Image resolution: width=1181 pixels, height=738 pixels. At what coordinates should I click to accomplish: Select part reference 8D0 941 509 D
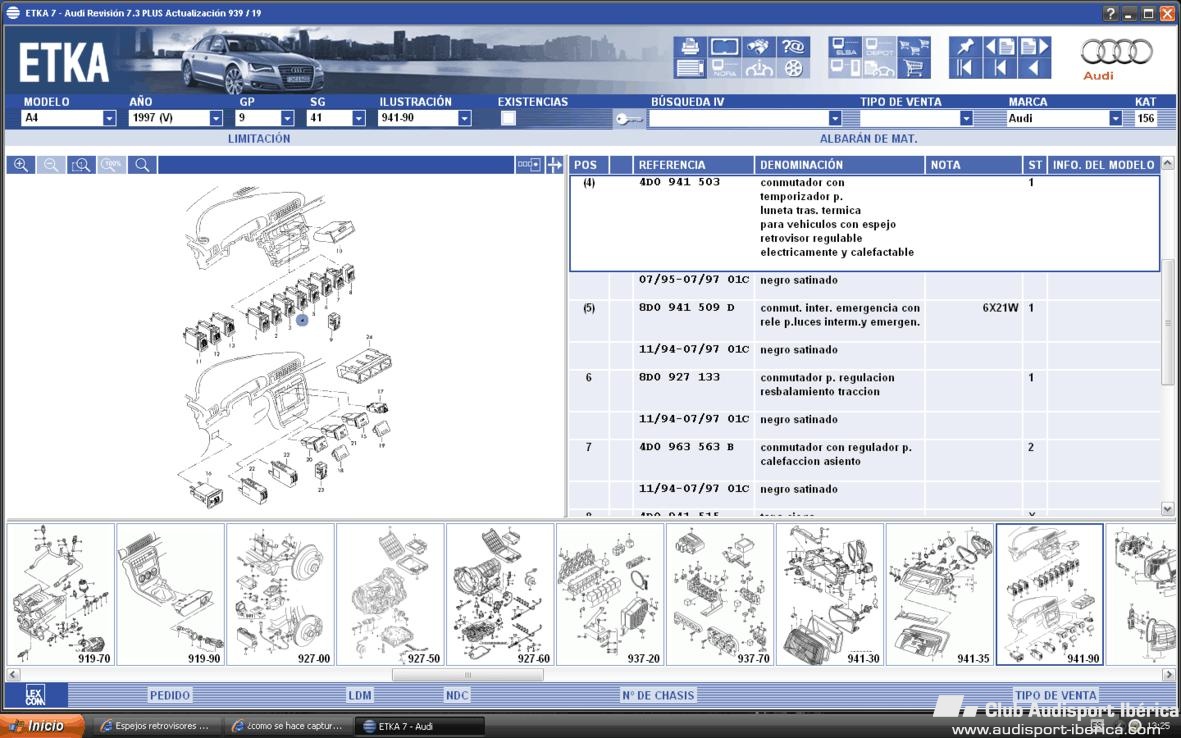pyautogui.click(x=686, y=307)
